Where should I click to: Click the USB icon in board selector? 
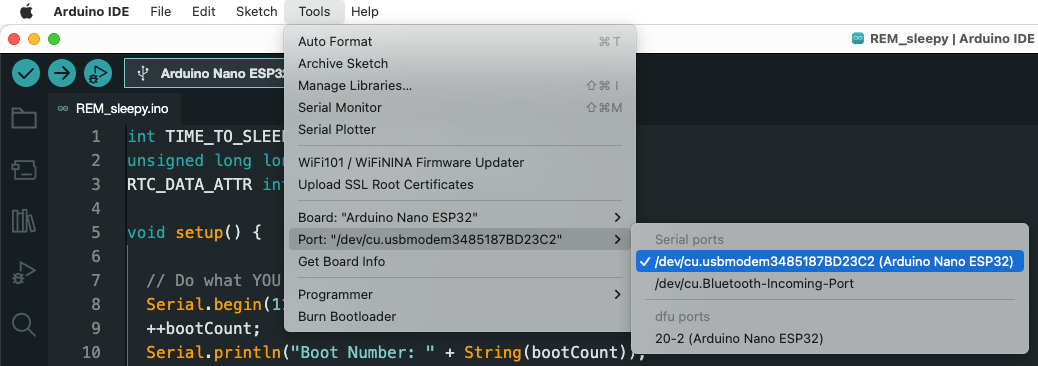coord(142,73)
